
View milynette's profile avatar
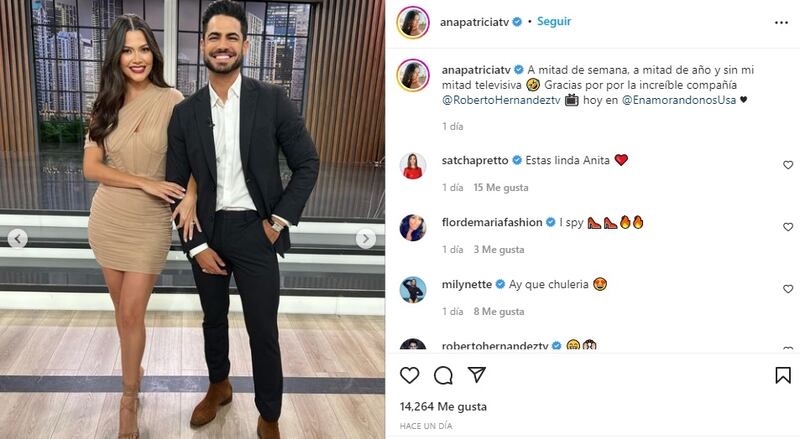click(413, 290)
